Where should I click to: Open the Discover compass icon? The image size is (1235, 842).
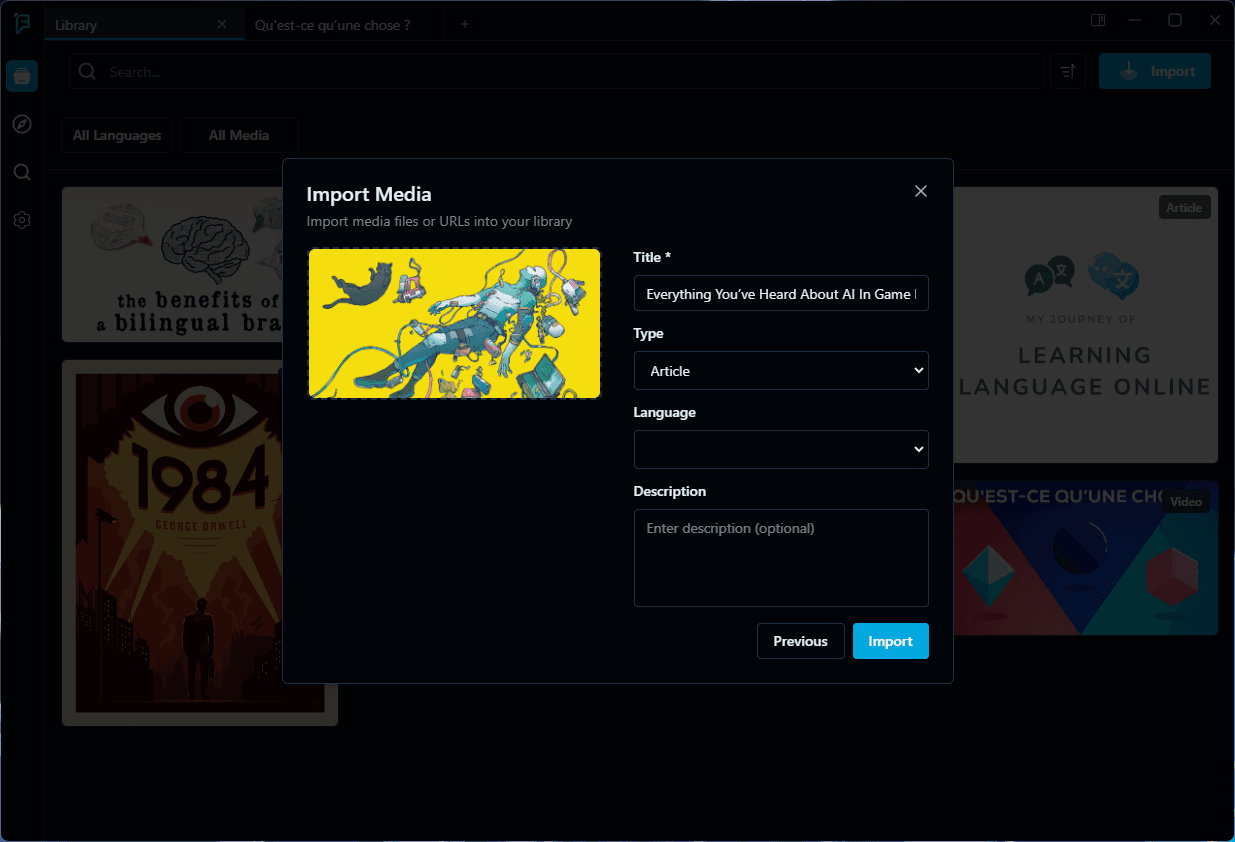coord(22,124)
